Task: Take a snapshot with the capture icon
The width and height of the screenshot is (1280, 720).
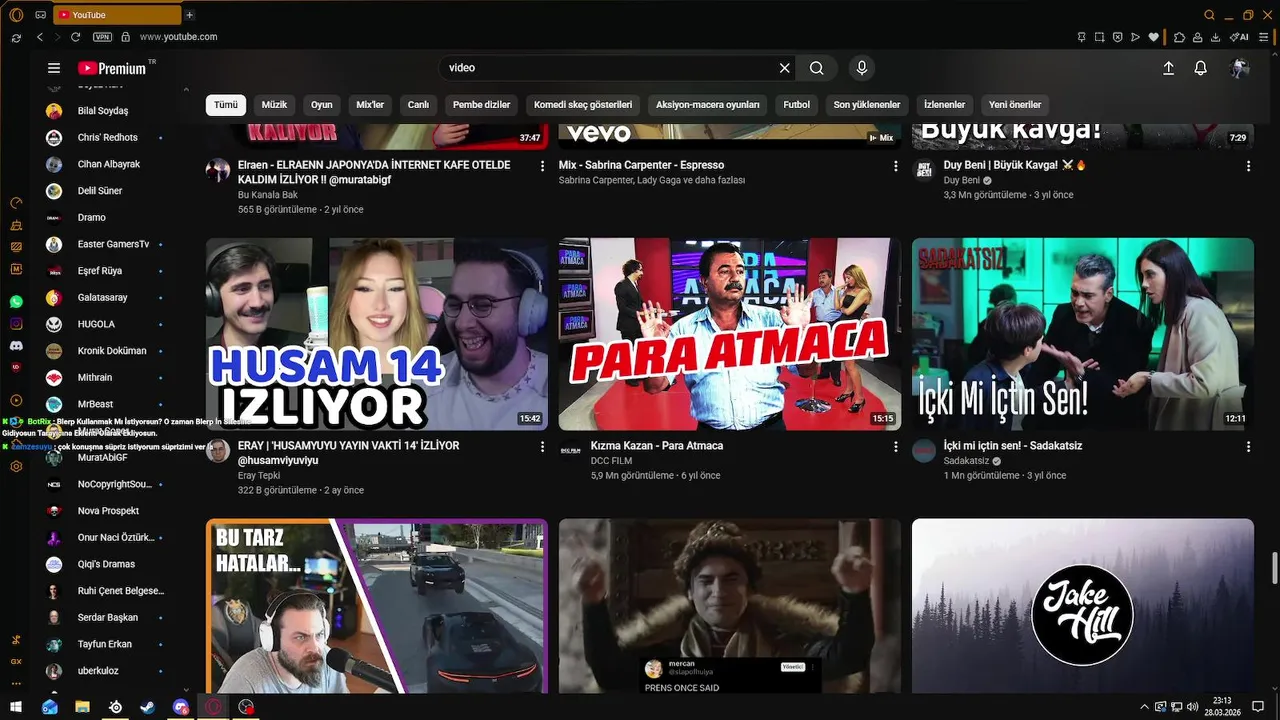Action: pos(1099,37)
